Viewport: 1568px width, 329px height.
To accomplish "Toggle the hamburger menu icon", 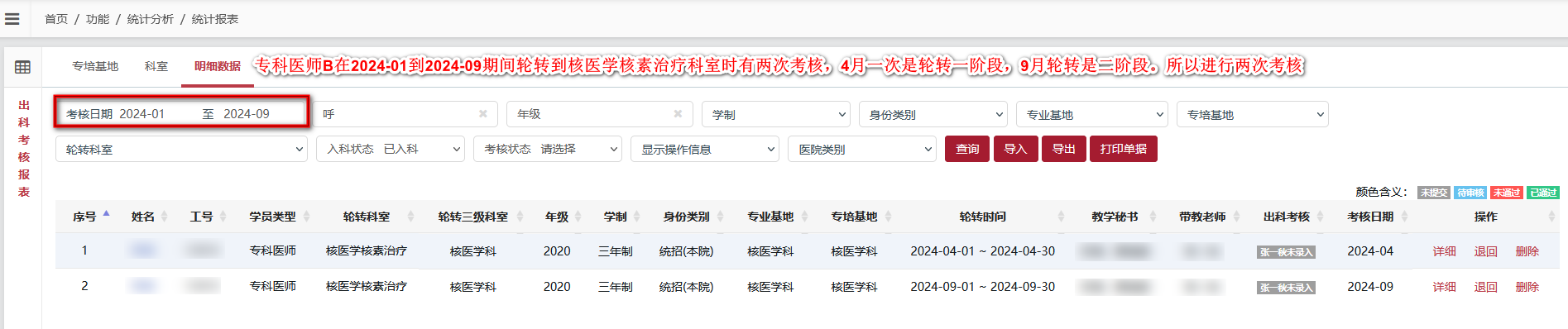I will (x=12, y=19).
